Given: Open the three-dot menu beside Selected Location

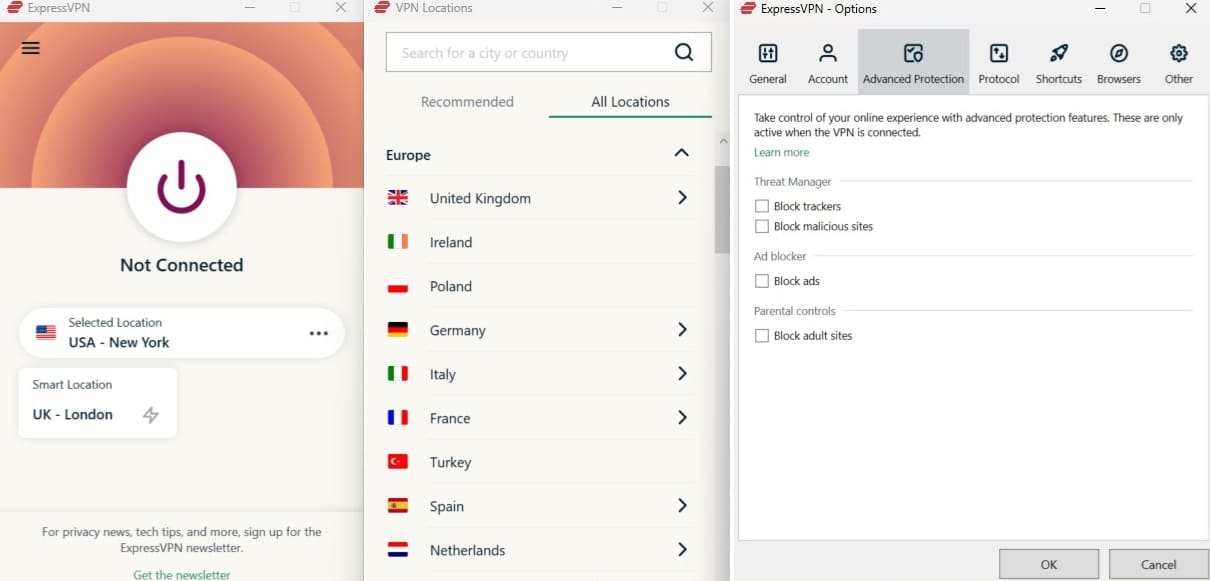Looking at the screenshot, I should pyautogui.click(x=319, y=333).
